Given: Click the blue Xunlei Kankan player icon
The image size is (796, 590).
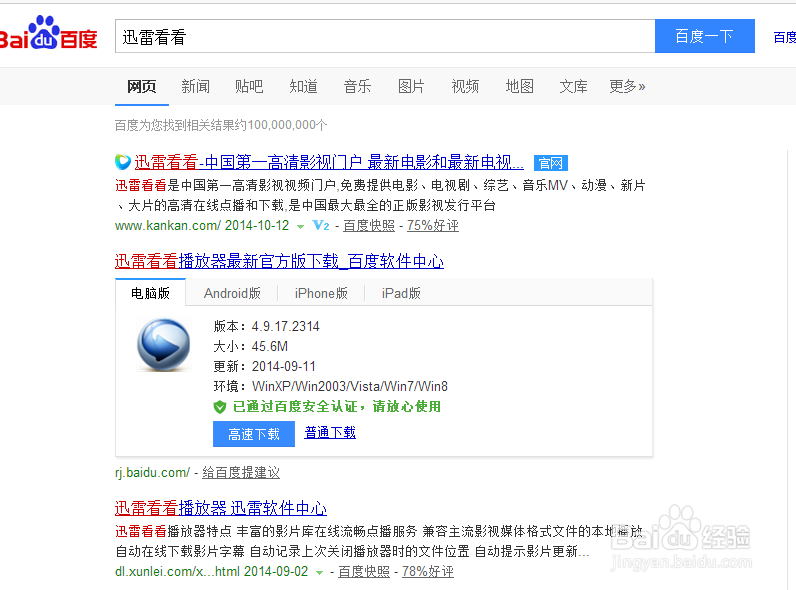Looking at the screenshot, I should point(163,345).
